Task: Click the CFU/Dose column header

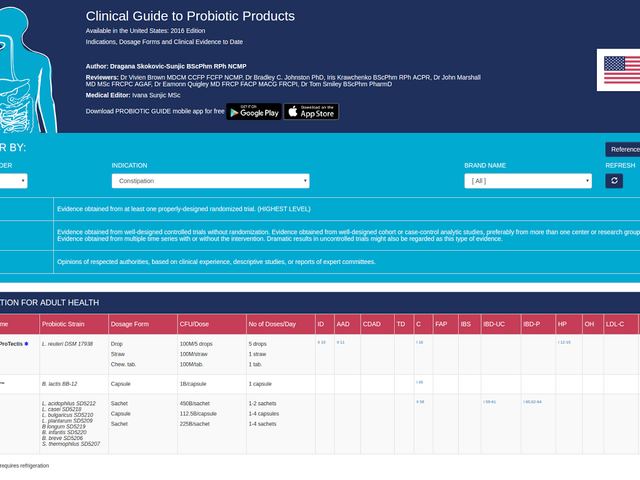Action: pyautogui.click(x=194, y=324)
